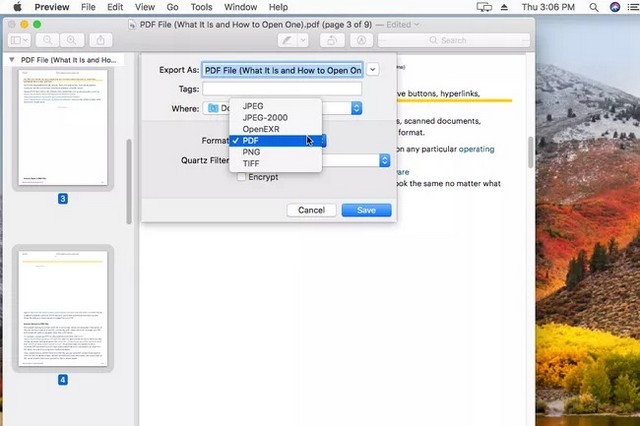The height and width of the screenshot is (426, 640).
Task: Click the menu bar clock Thu 3:06 PM
Action: (548, 7)
